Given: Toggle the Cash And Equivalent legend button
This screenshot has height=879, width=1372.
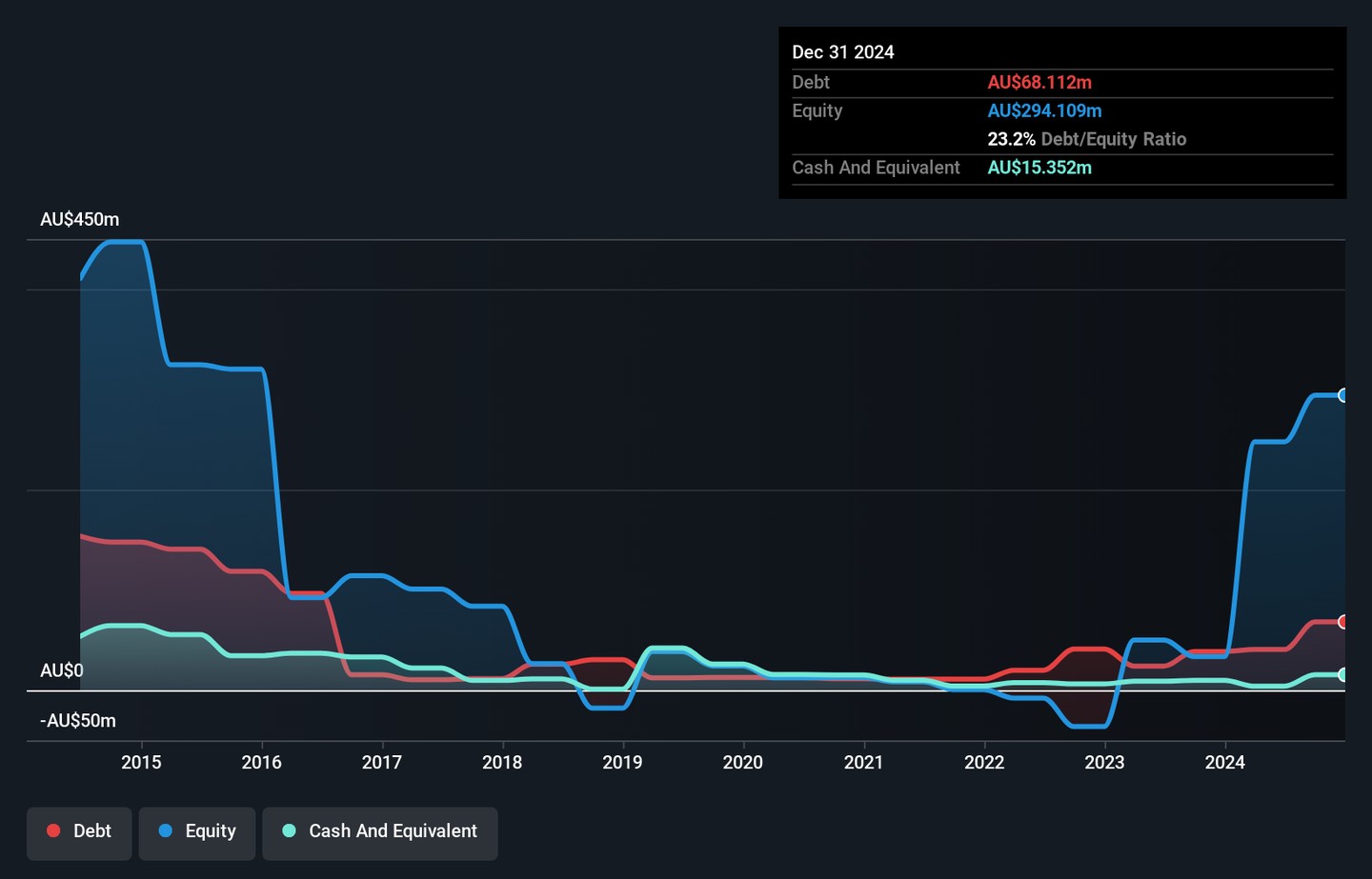Looking at the screenshot, I should [x=380, y=832].
